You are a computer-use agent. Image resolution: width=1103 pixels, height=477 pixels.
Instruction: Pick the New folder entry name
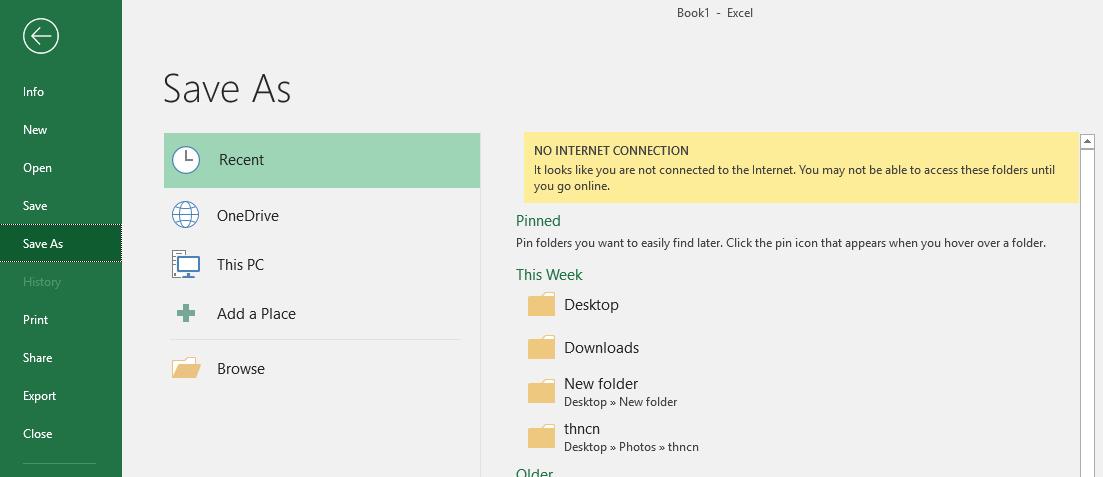click(x=601, y=383)
